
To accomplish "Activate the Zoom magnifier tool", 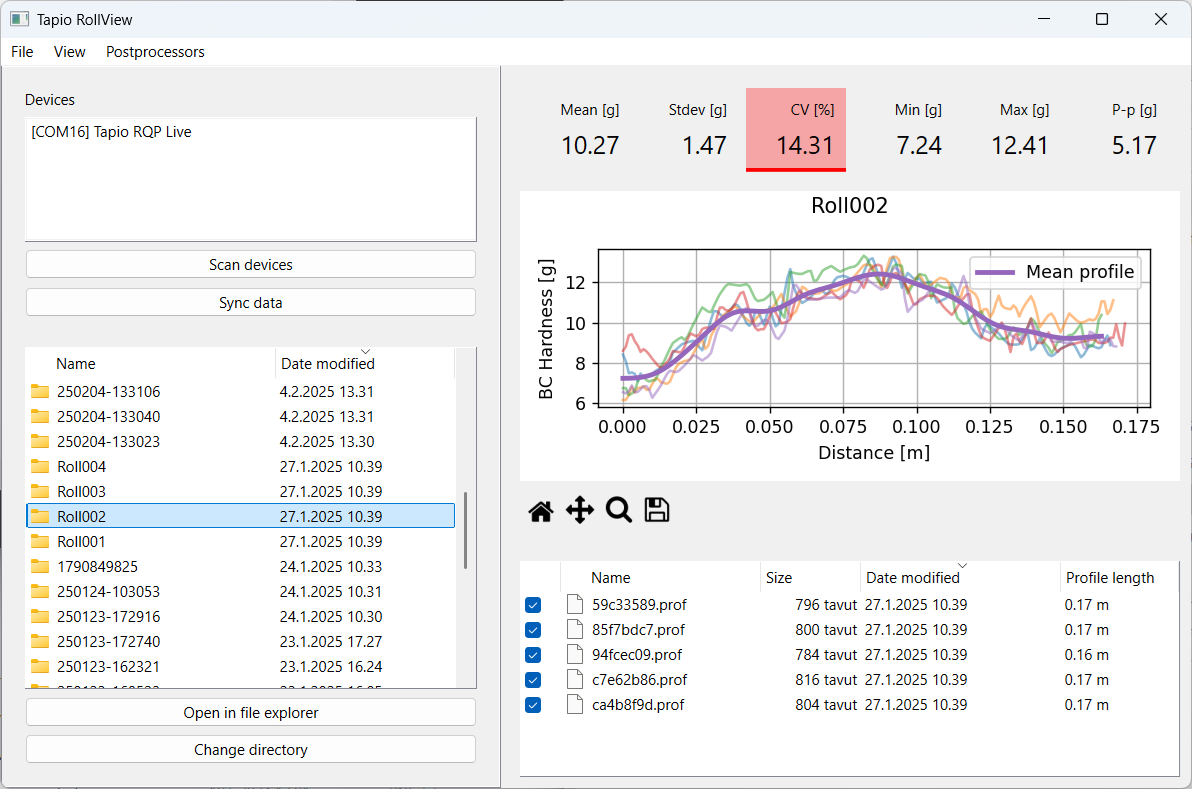I will coord(619,511).
